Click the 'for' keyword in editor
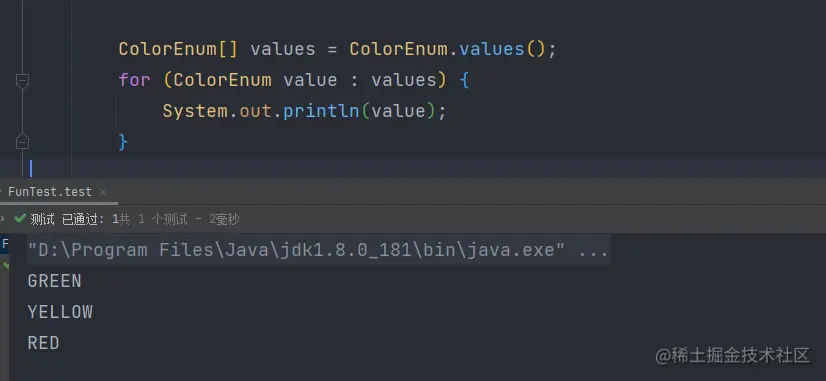This screenshot has height=381, width=826. (134, 80)
